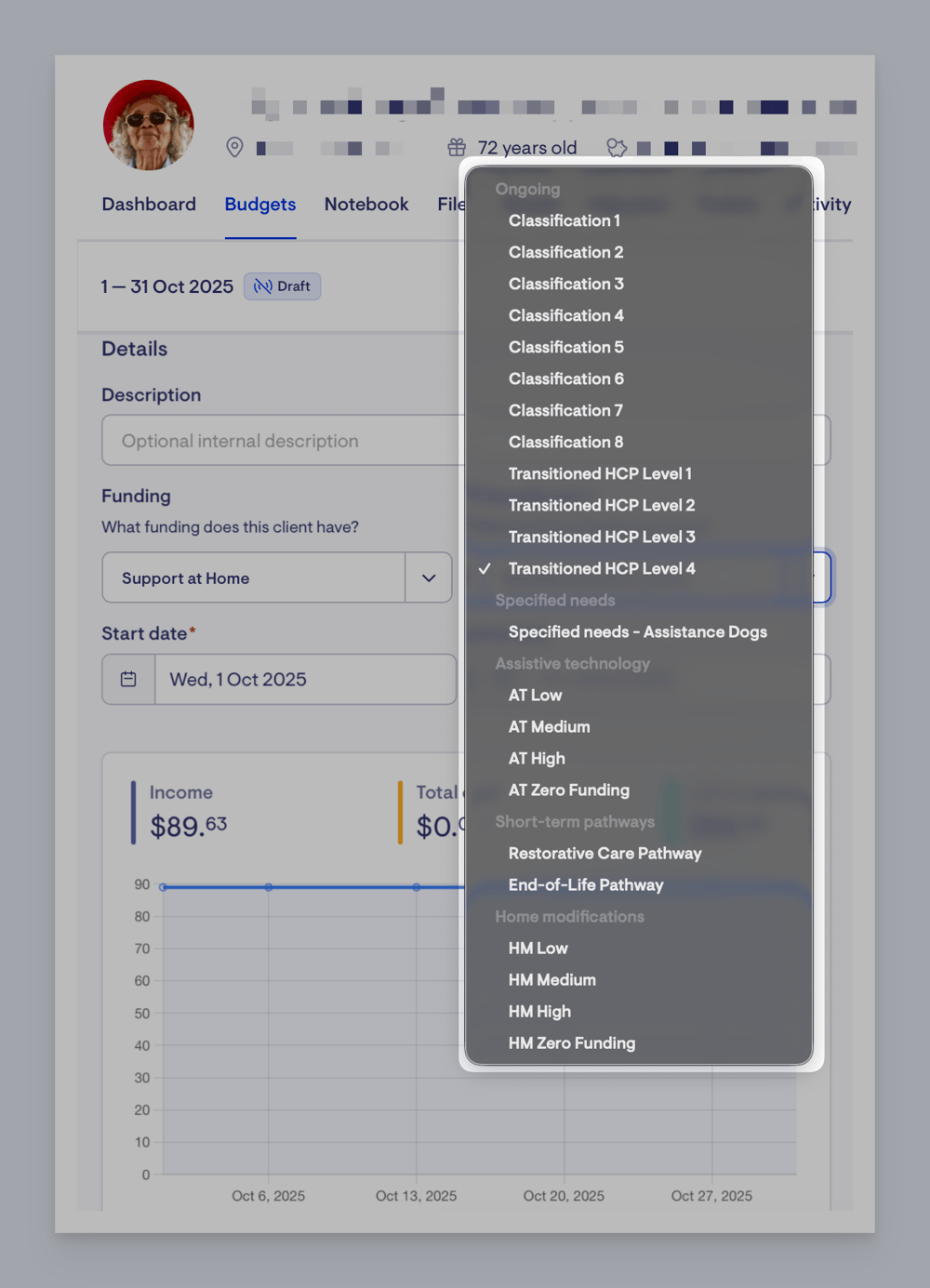The width and height of the screenshot is (930, 1288).
Task: Click the Wed, 1 Oct 2025 date field
Action: 305,680
